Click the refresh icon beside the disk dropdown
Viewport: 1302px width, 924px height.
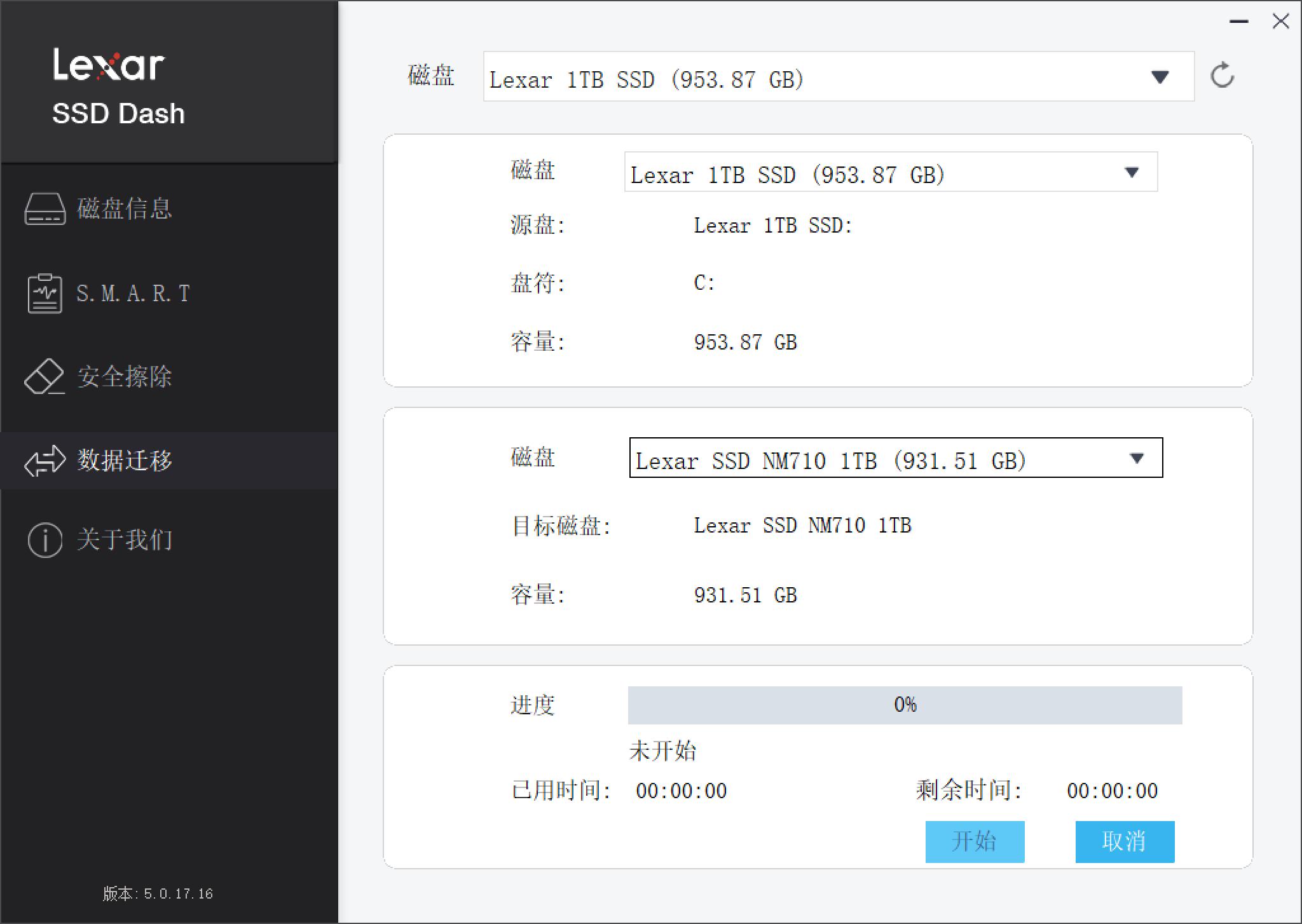(1223, 76)
